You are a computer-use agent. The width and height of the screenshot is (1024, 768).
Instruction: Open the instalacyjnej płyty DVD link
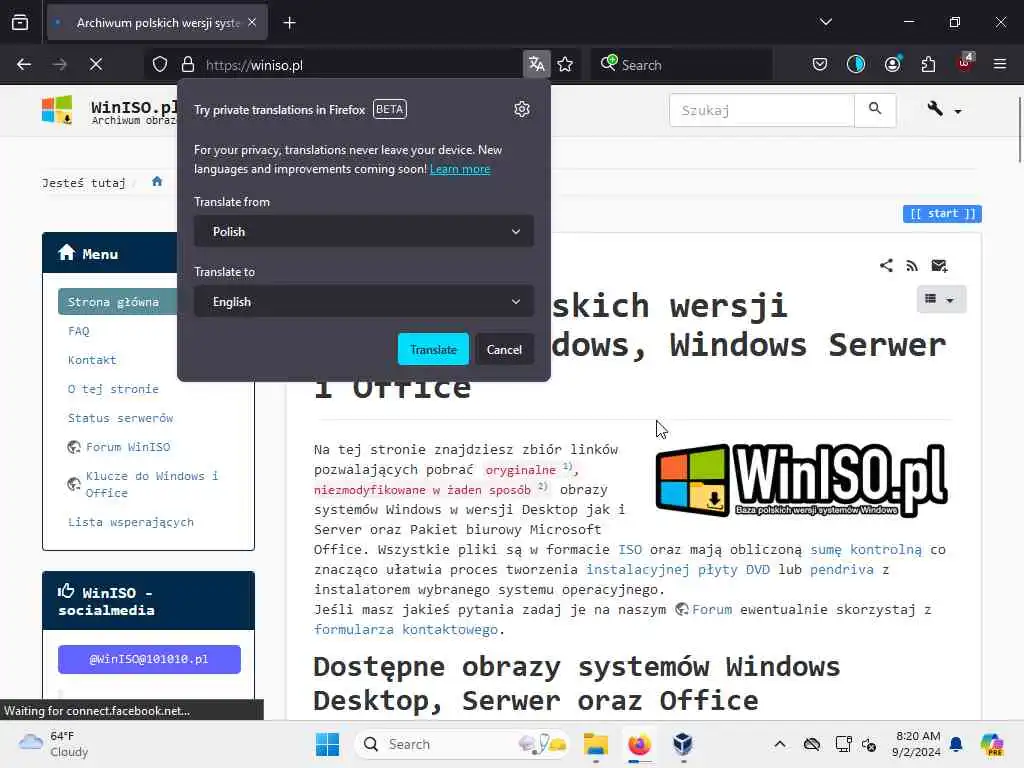[677, 569]
